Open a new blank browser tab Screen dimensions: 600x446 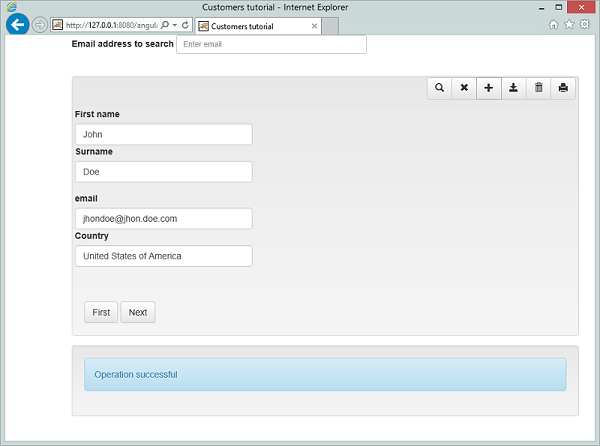pos(331,26)
